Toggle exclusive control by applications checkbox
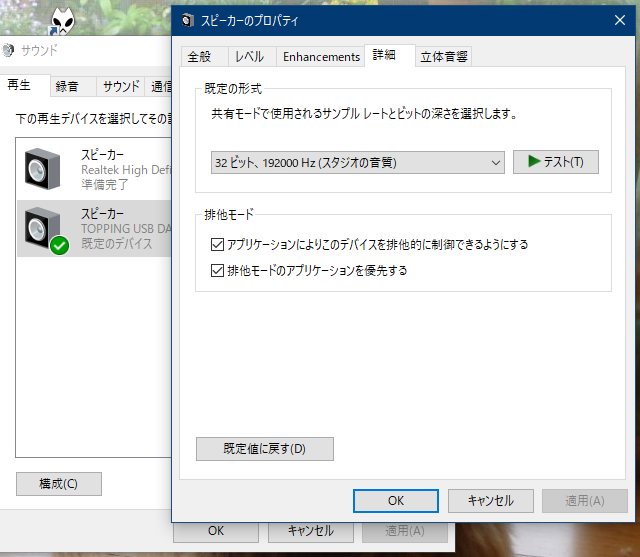The image size is (640, 557). point(218,244)
